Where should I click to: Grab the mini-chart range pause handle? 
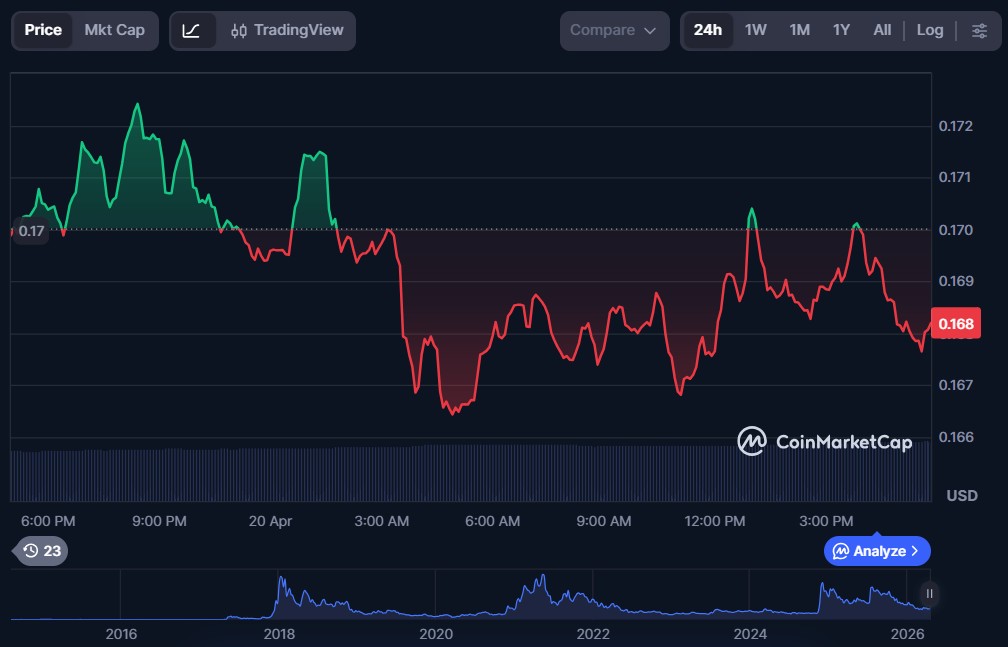pos(929,593)
